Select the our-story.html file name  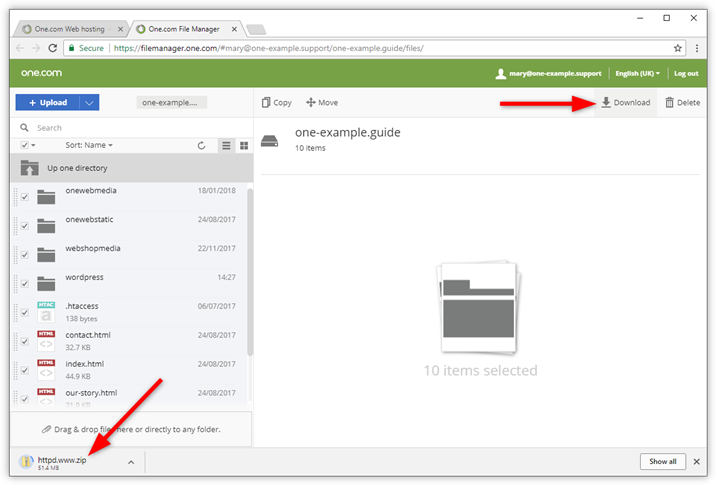(x=91, y=393)
